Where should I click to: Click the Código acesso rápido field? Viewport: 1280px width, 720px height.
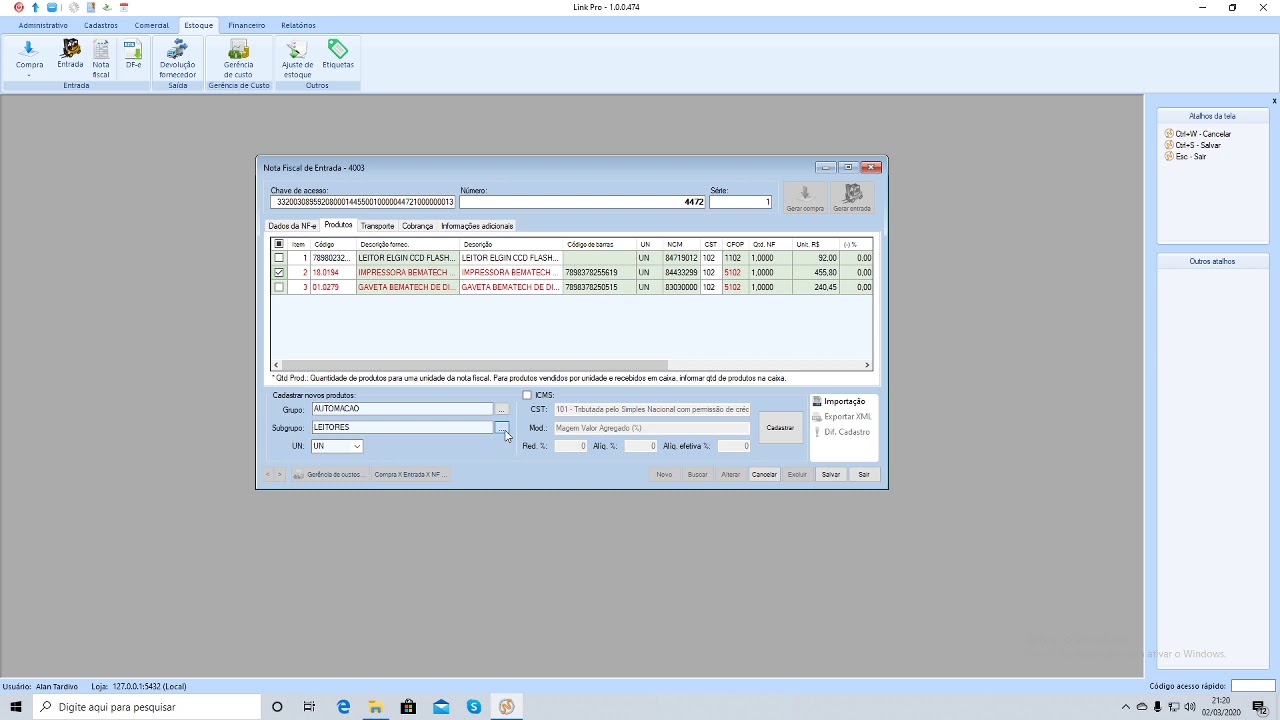click(1253, 686)
